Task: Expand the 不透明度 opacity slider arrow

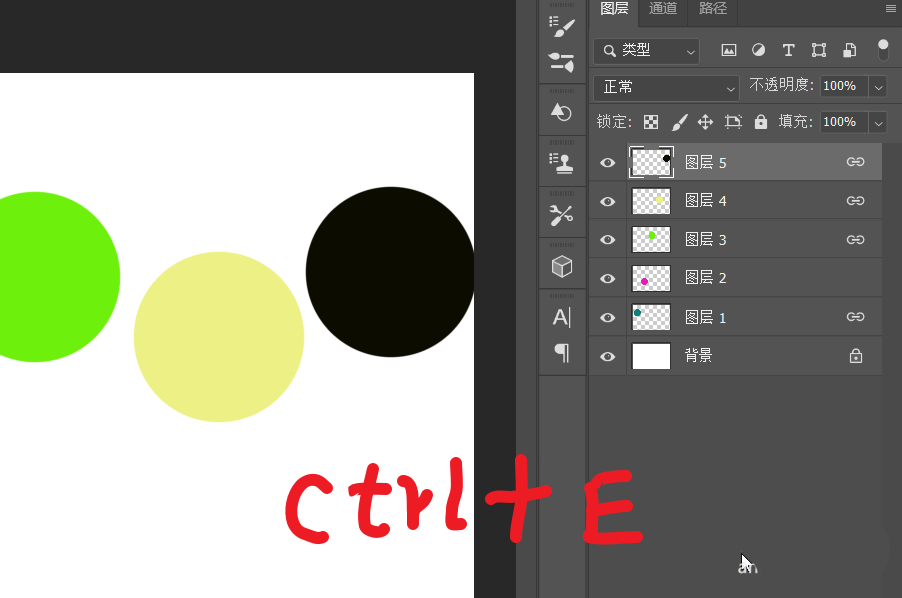Action: 879,87
